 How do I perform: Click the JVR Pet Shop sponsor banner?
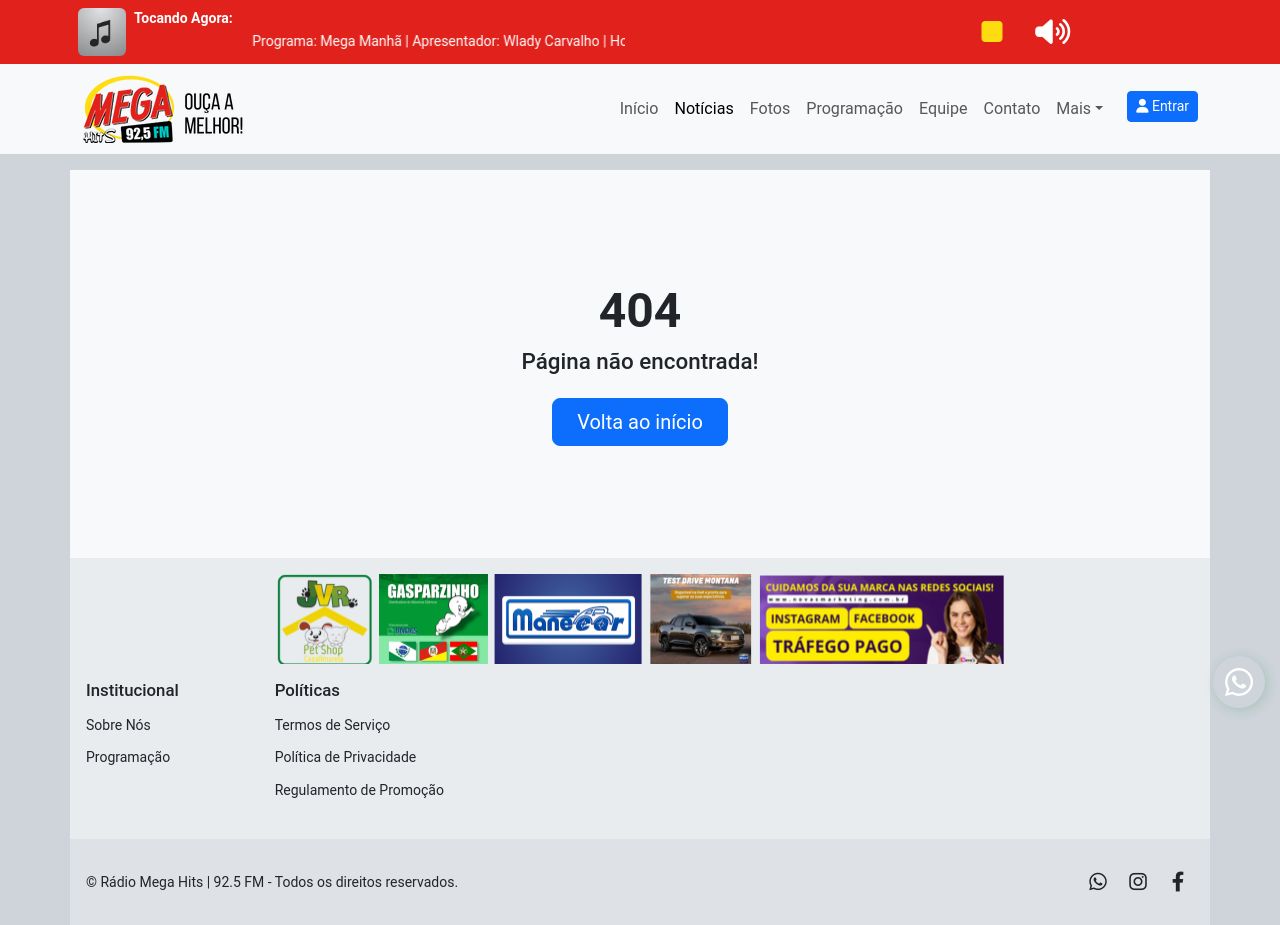pyautogui.click(x=325, y=619)
